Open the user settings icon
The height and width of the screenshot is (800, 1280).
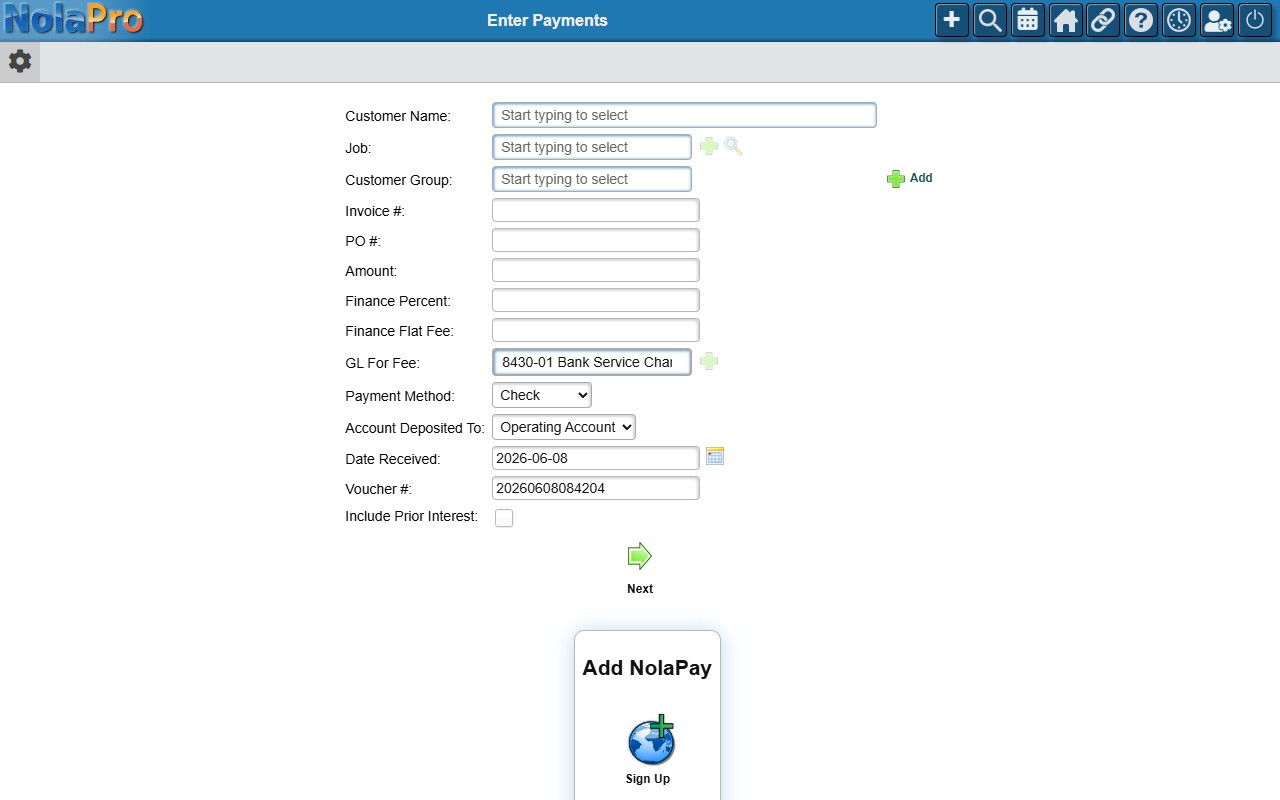pos(1217,20)
